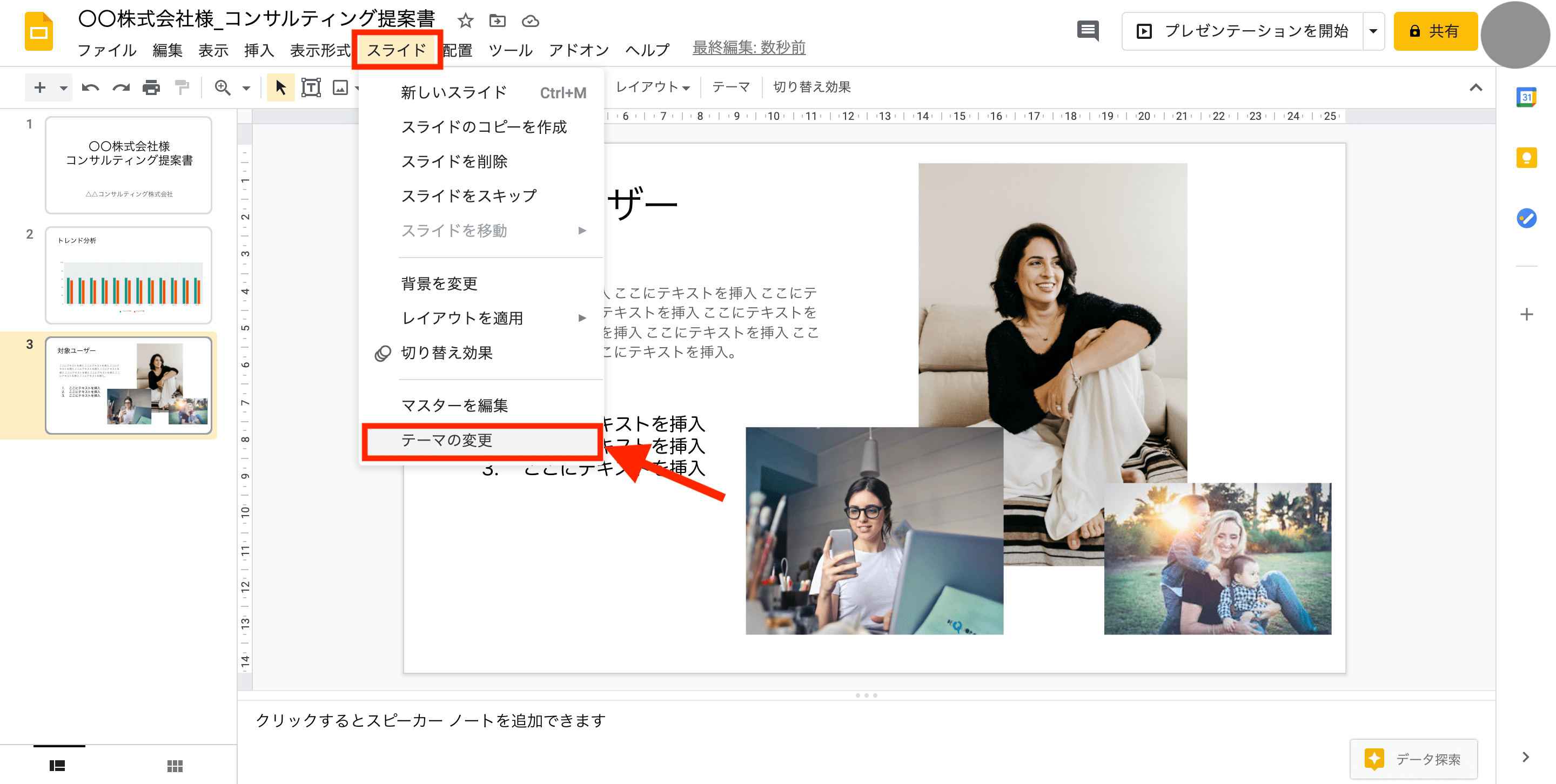Choose スライドのコピーを作成 menu item
Image resolution: width=1556 pixels, height=784 pixels.
[481, 127]
